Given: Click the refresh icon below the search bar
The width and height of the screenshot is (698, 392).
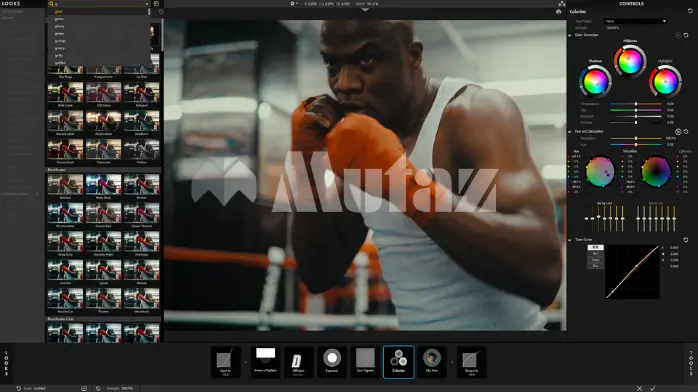Looking at the screenshot, I should click(x=161, y=12).
